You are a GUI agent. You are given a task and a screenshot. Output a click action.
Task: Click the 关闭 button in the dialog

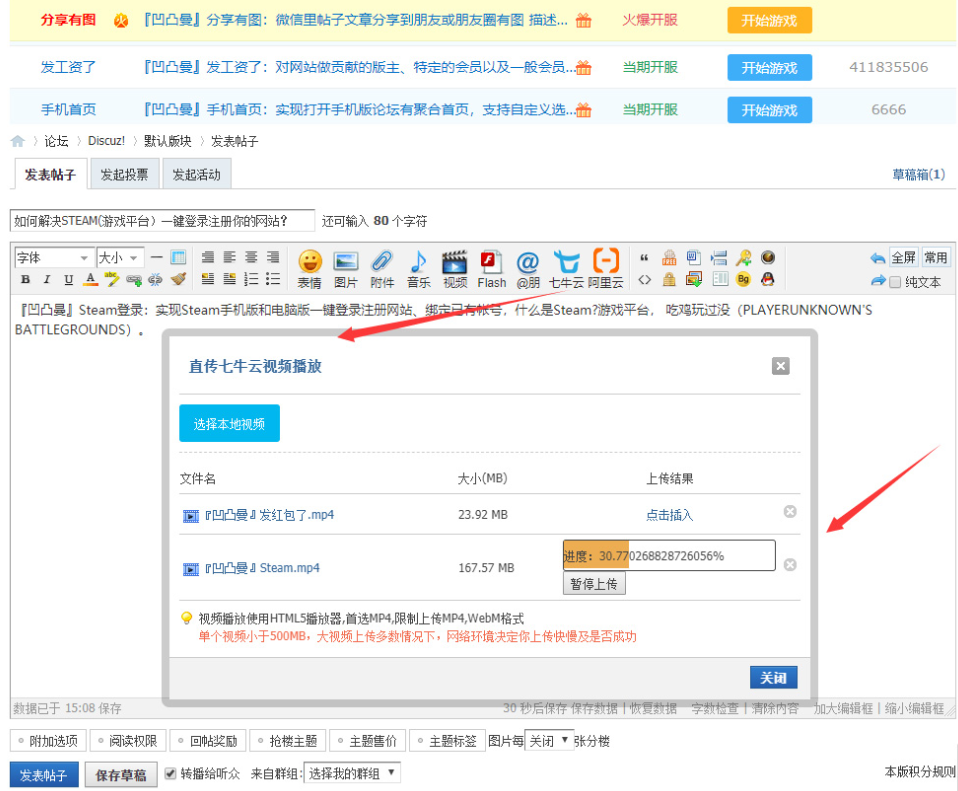coord(773,677)
